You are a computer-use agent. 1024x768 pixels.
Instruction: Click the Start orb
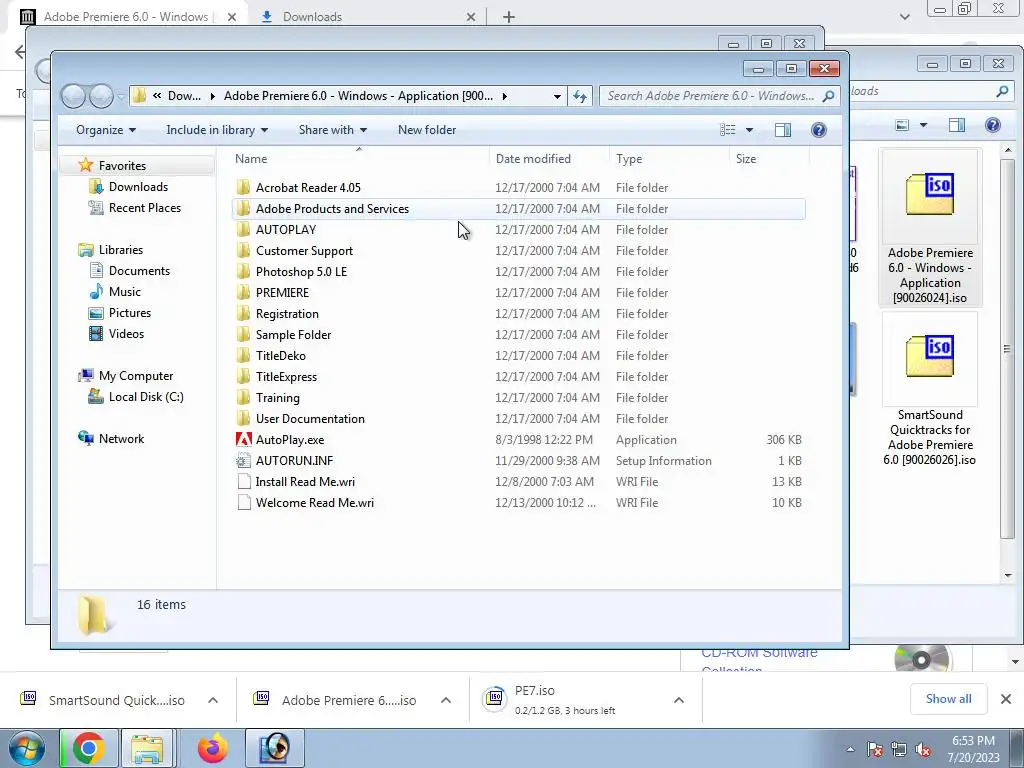click(26, 748)
